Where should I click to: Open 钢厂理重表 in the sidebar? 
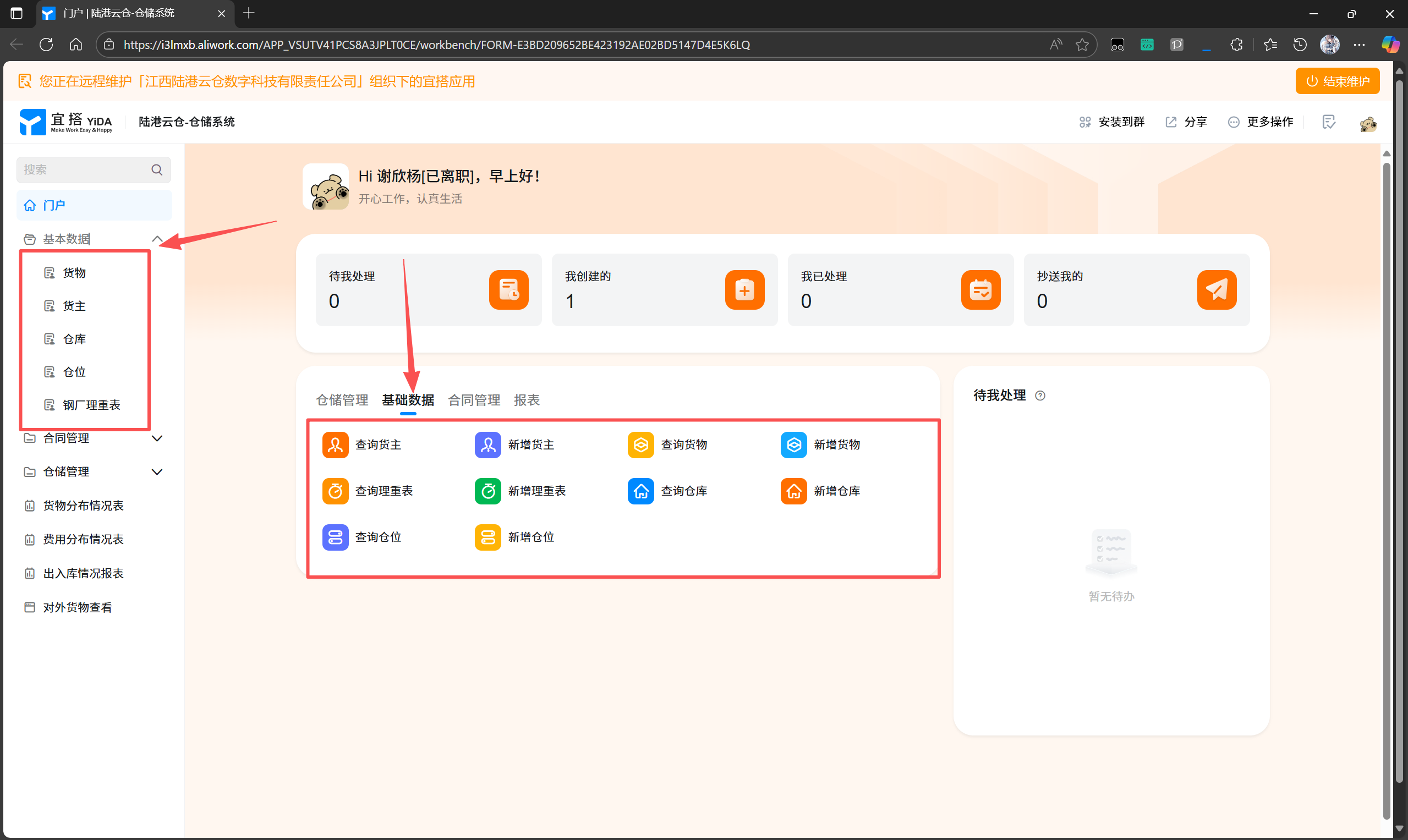click(91, 405)
